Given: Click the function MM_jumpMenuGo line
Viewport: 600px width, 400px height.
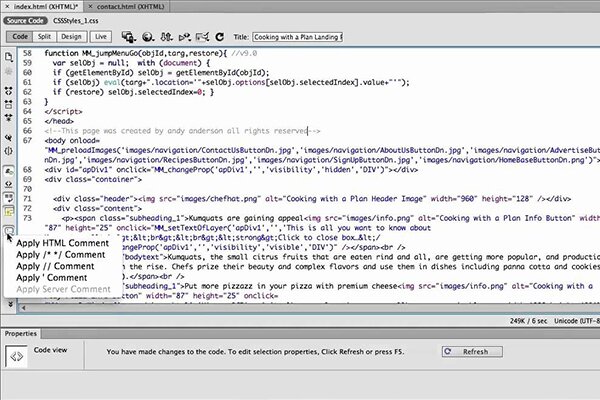Looking at the screenshot, I should (x=151, y=53).
